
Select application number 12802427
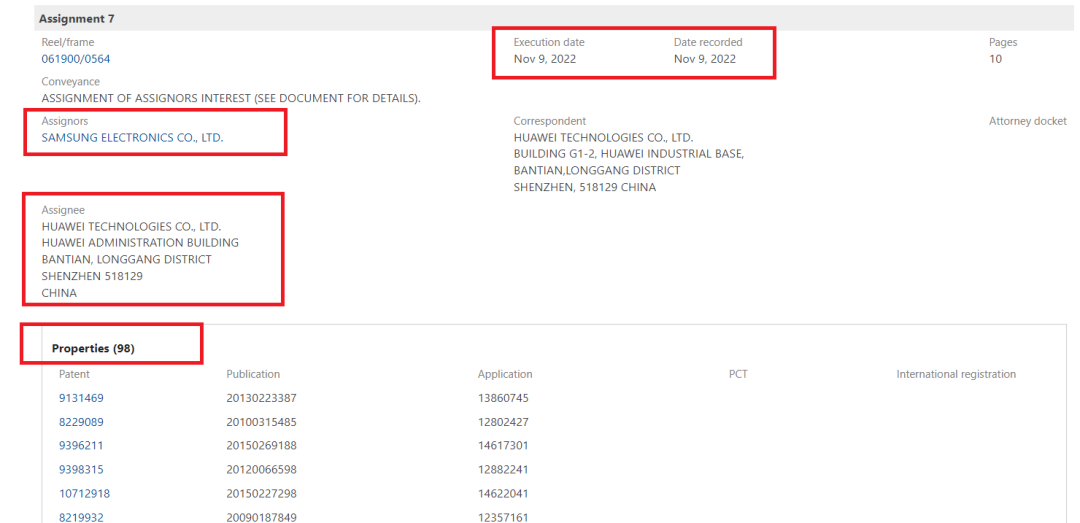tap(503, 422)
